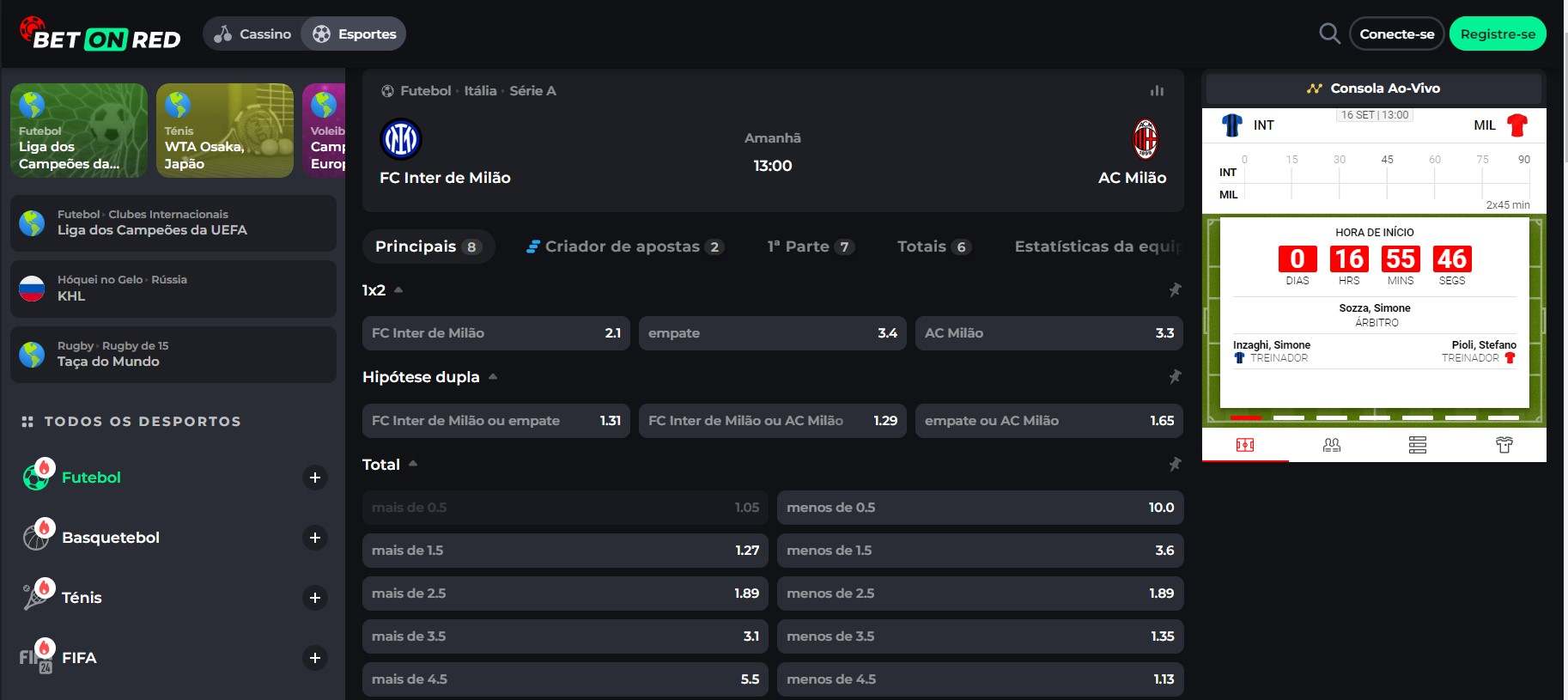Click the FC Inter de Milão crest

coord(400,139)
